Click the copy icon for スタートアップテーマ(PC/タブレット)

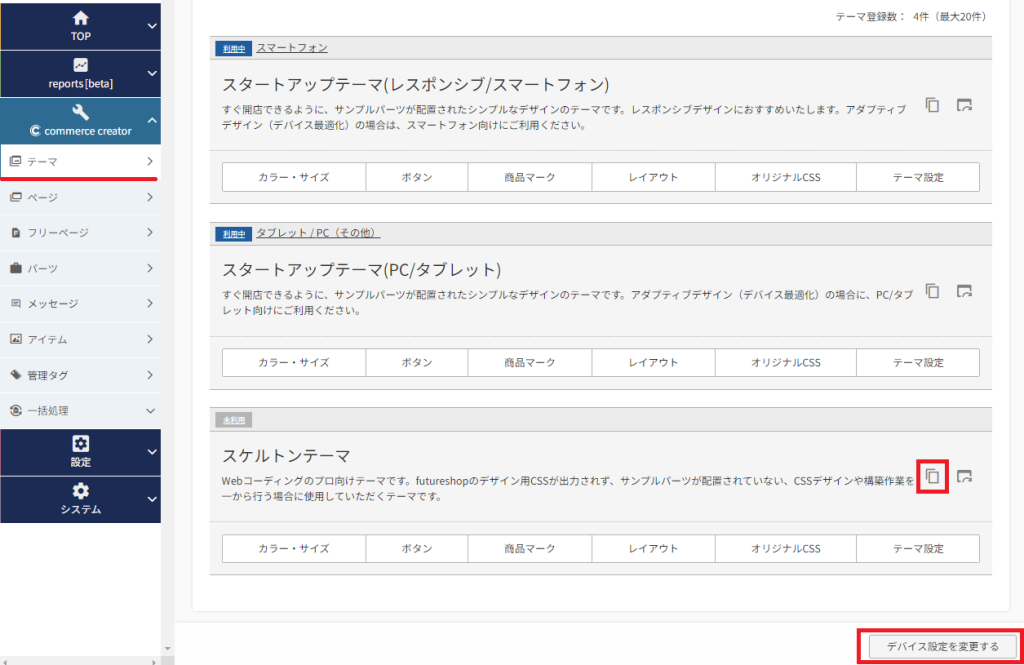point(932,291)
